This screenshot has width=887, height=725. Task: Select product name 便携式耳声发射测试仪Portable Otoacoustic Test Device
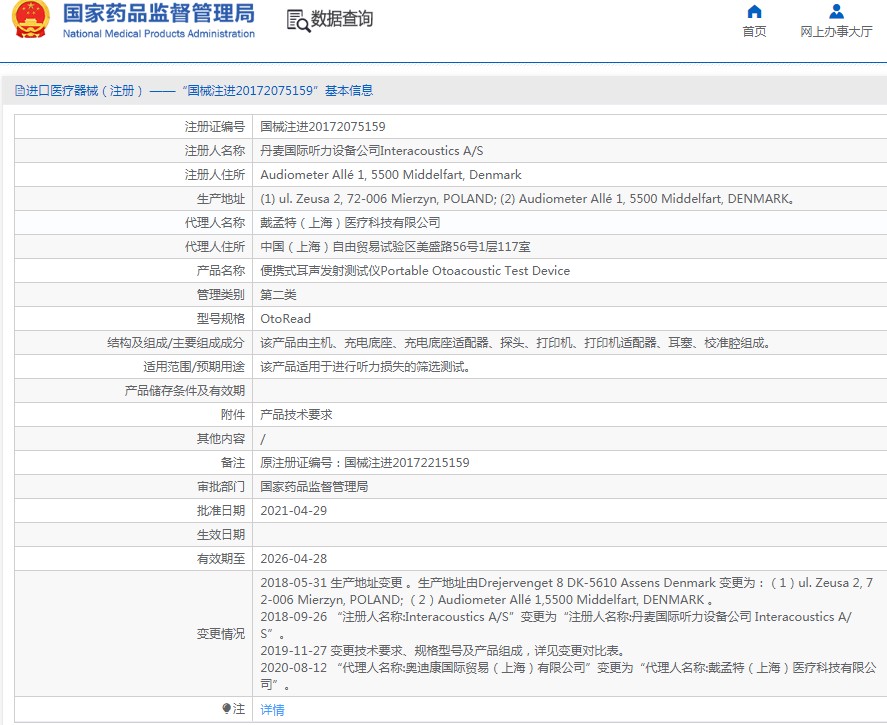[415, 271]
